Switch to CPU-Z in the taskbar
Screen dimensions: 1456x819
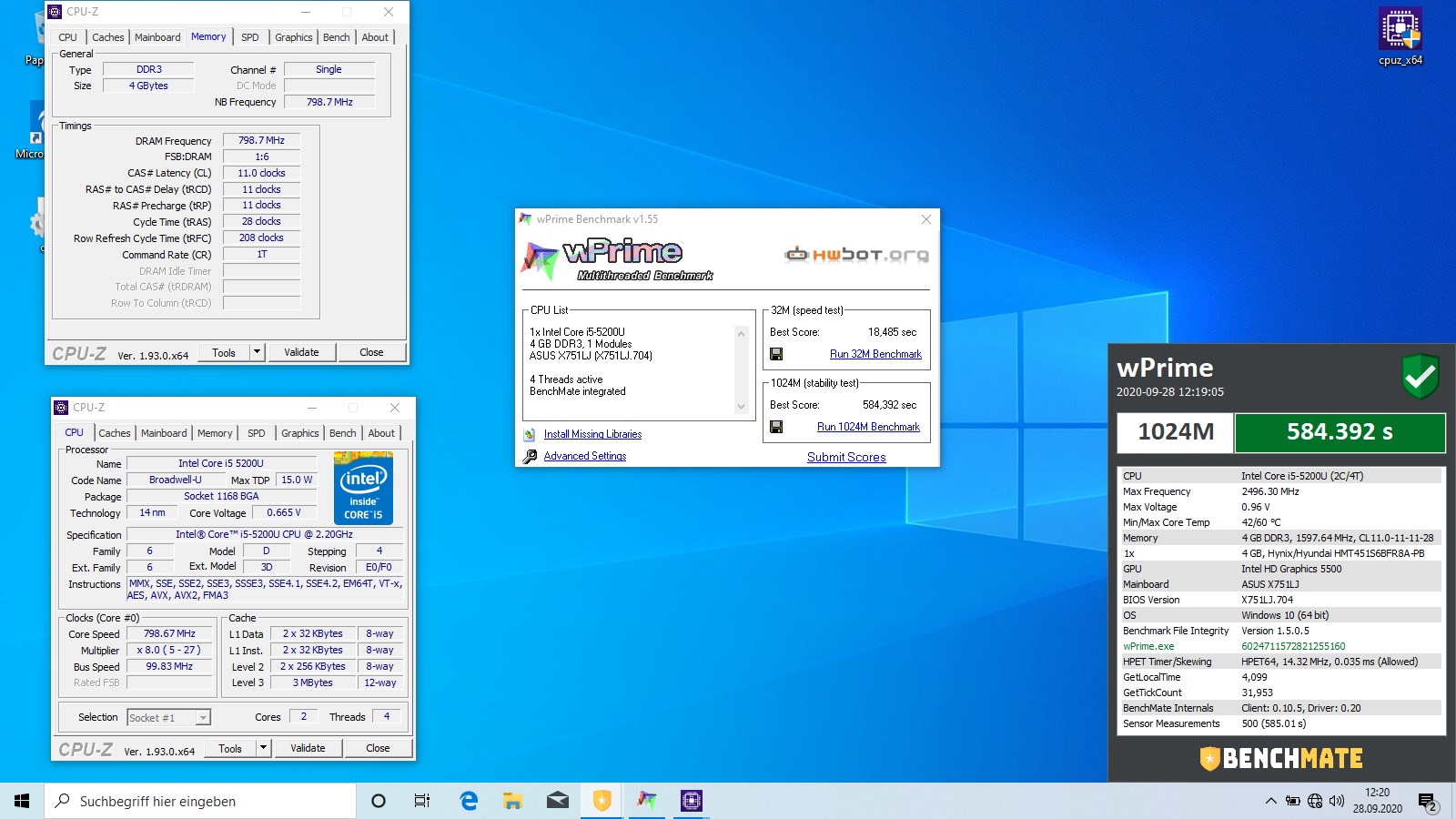pos(691,801)
